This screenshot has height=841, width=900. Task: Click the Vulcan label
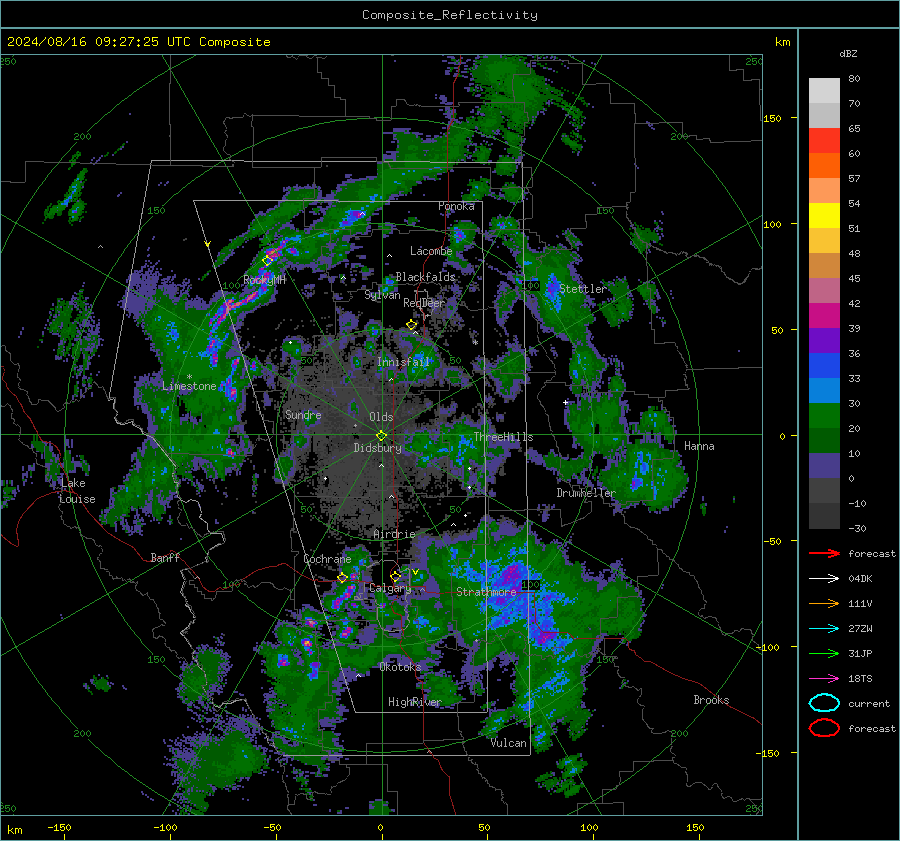(x=508, y=743)
